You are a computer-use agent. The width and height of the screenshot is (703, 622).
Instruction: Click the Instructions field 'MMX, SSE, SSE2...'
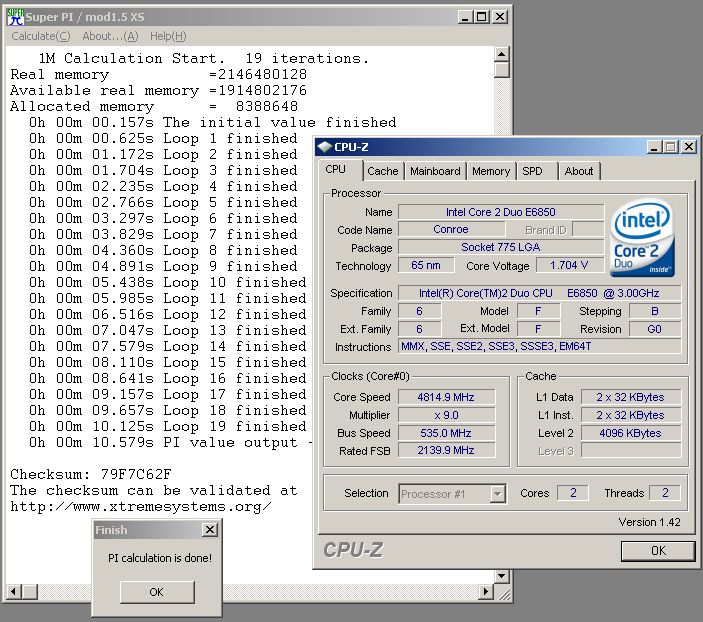(x=539, y=347)
